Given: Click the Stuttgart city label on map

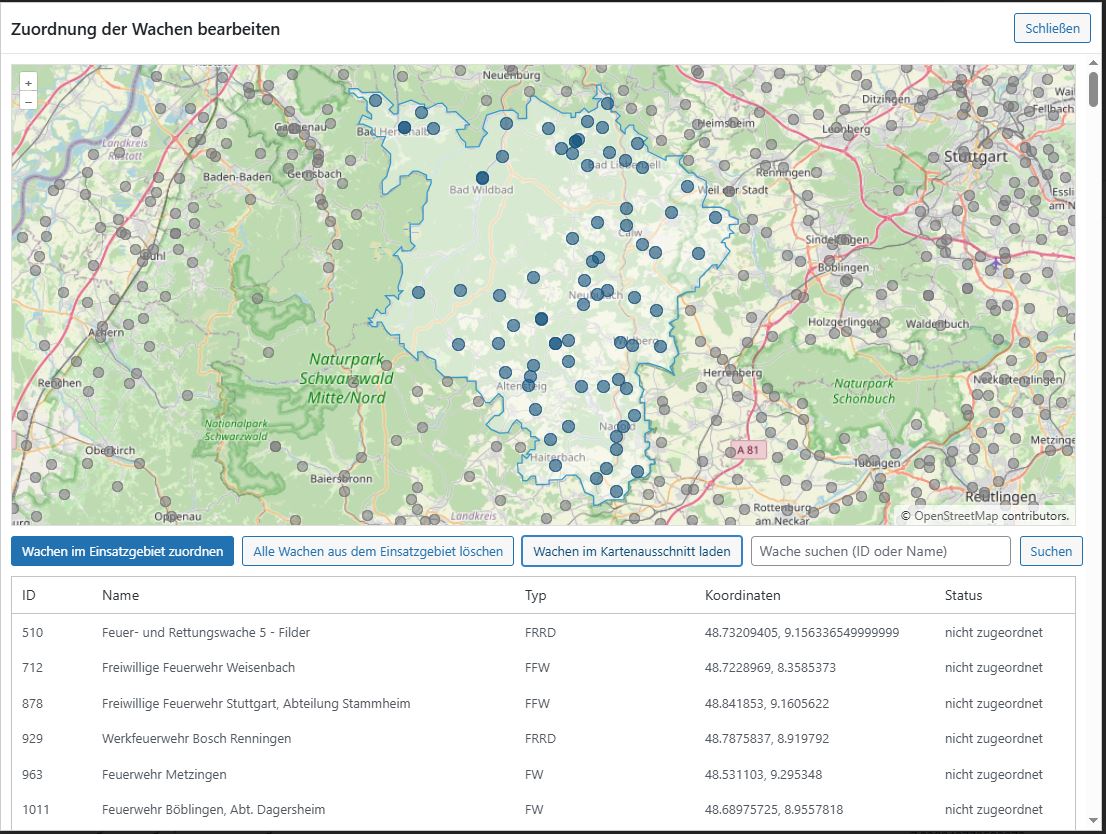Looking at the screenshot, I should (x=976, y=157).
